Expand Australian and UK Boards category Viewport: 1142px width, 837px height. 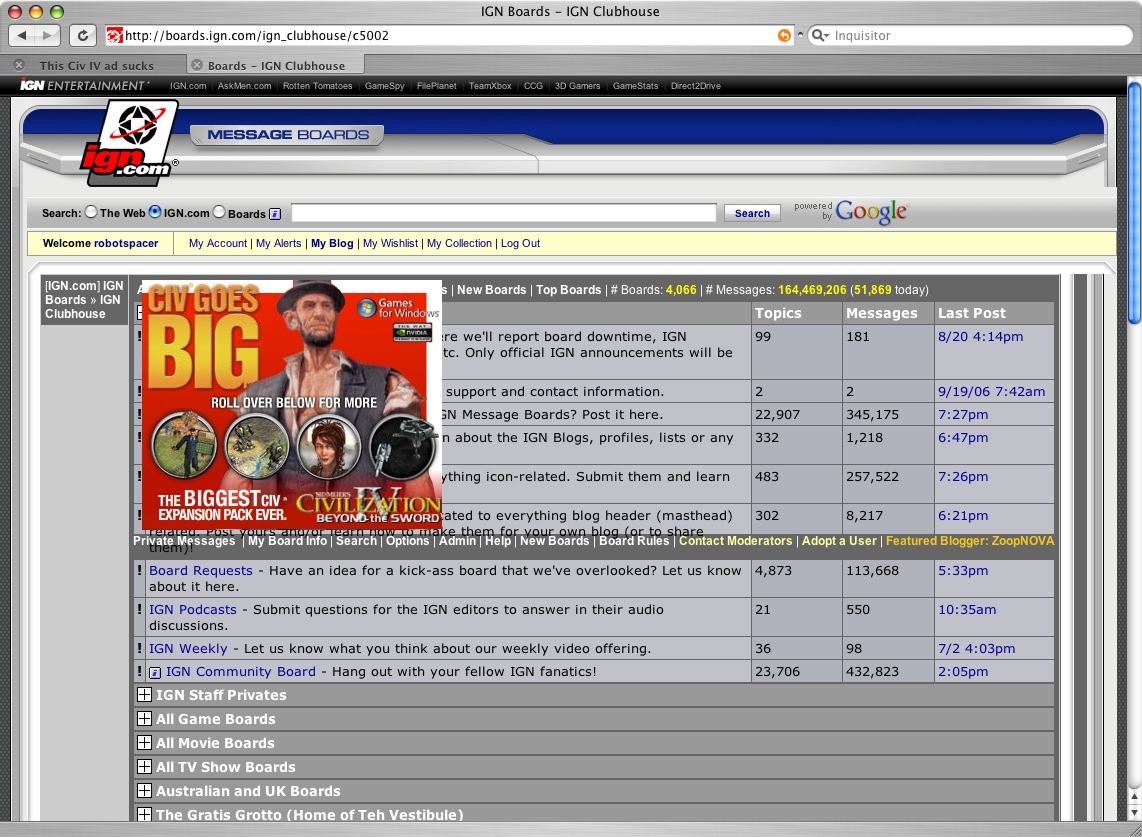pos(144,790)
